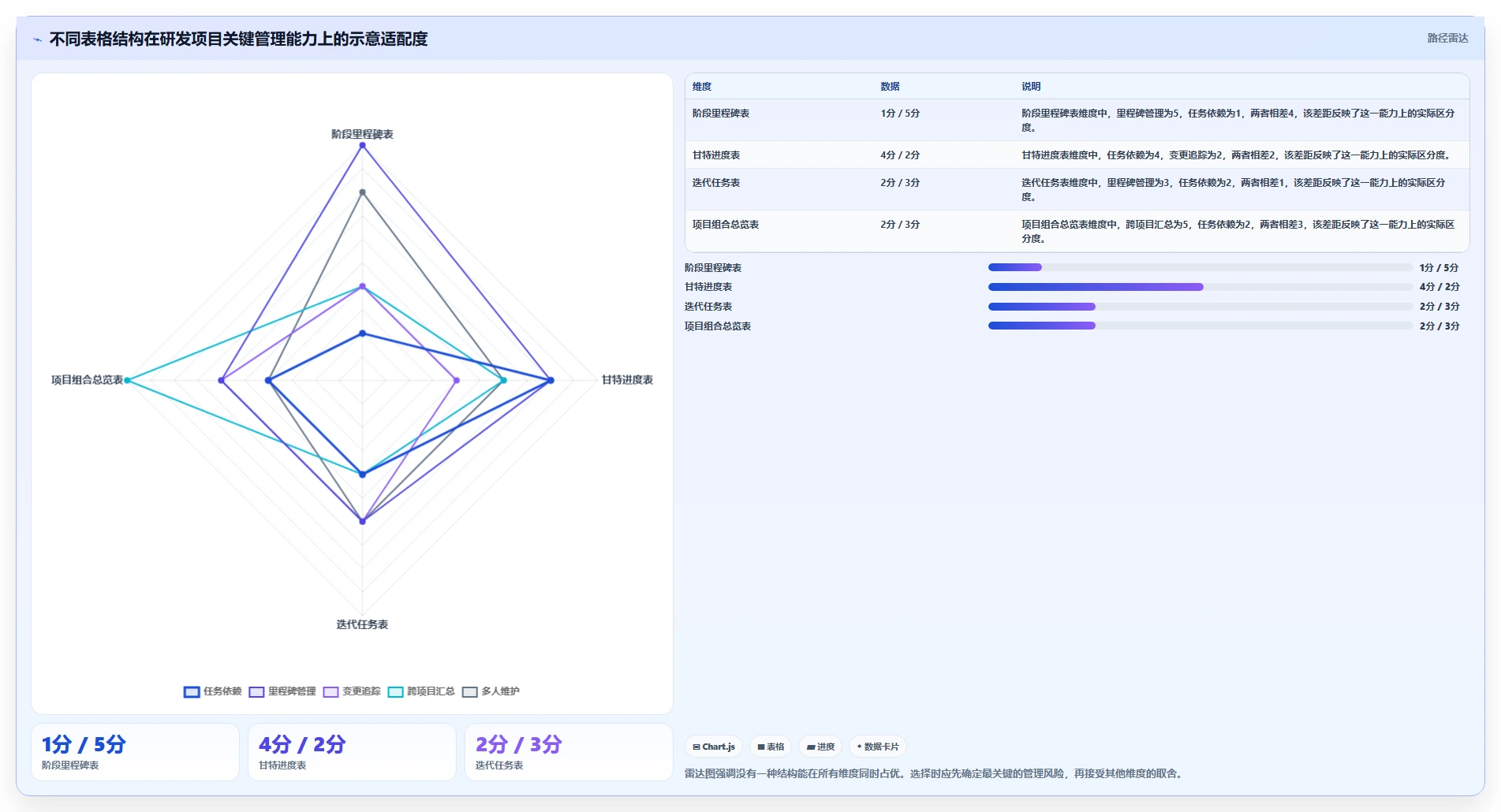
Task: Toggle the 任务依赖 legend series
Action: pyautogui.click(x=213, y=691)
